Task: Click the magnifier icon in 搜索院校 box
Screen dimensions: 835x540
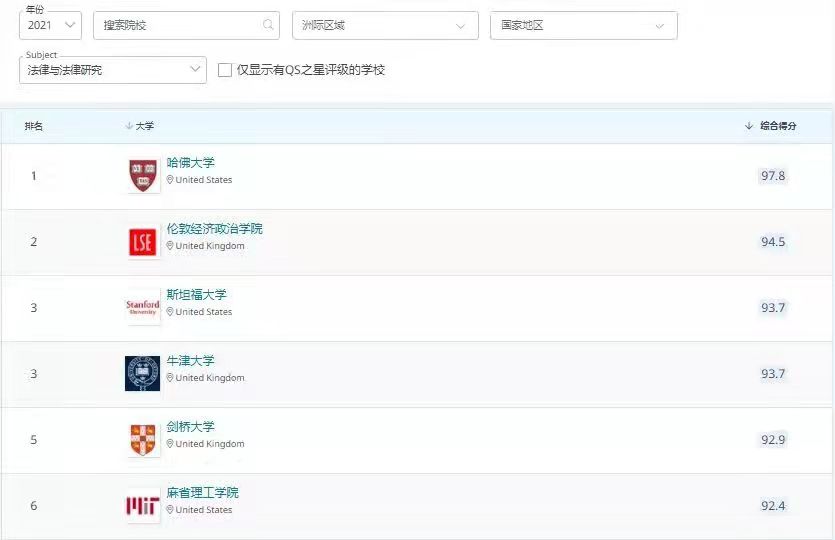Action: (268, 24)
